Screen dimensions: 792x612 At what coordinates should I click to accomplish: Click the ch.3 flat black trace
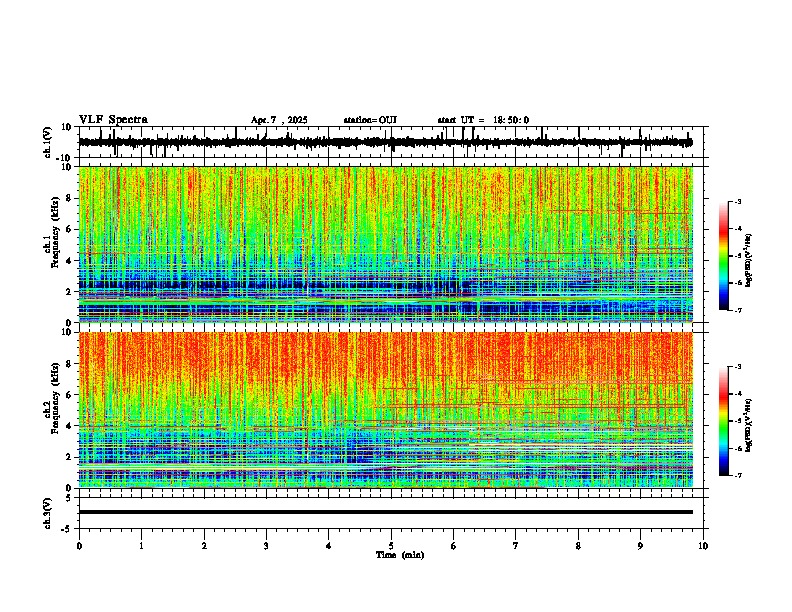(385, 512)
